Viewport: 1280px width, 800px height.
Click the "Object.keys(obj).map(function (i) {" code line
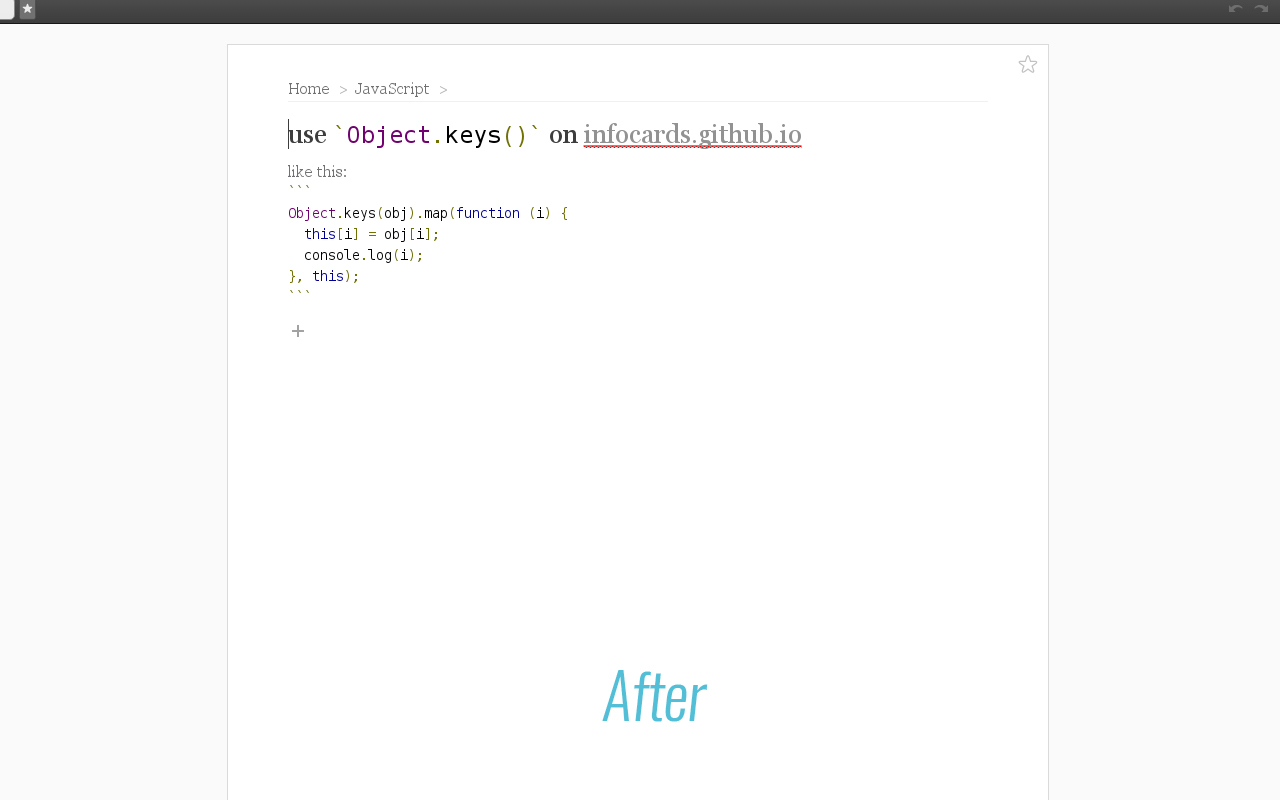428,213
